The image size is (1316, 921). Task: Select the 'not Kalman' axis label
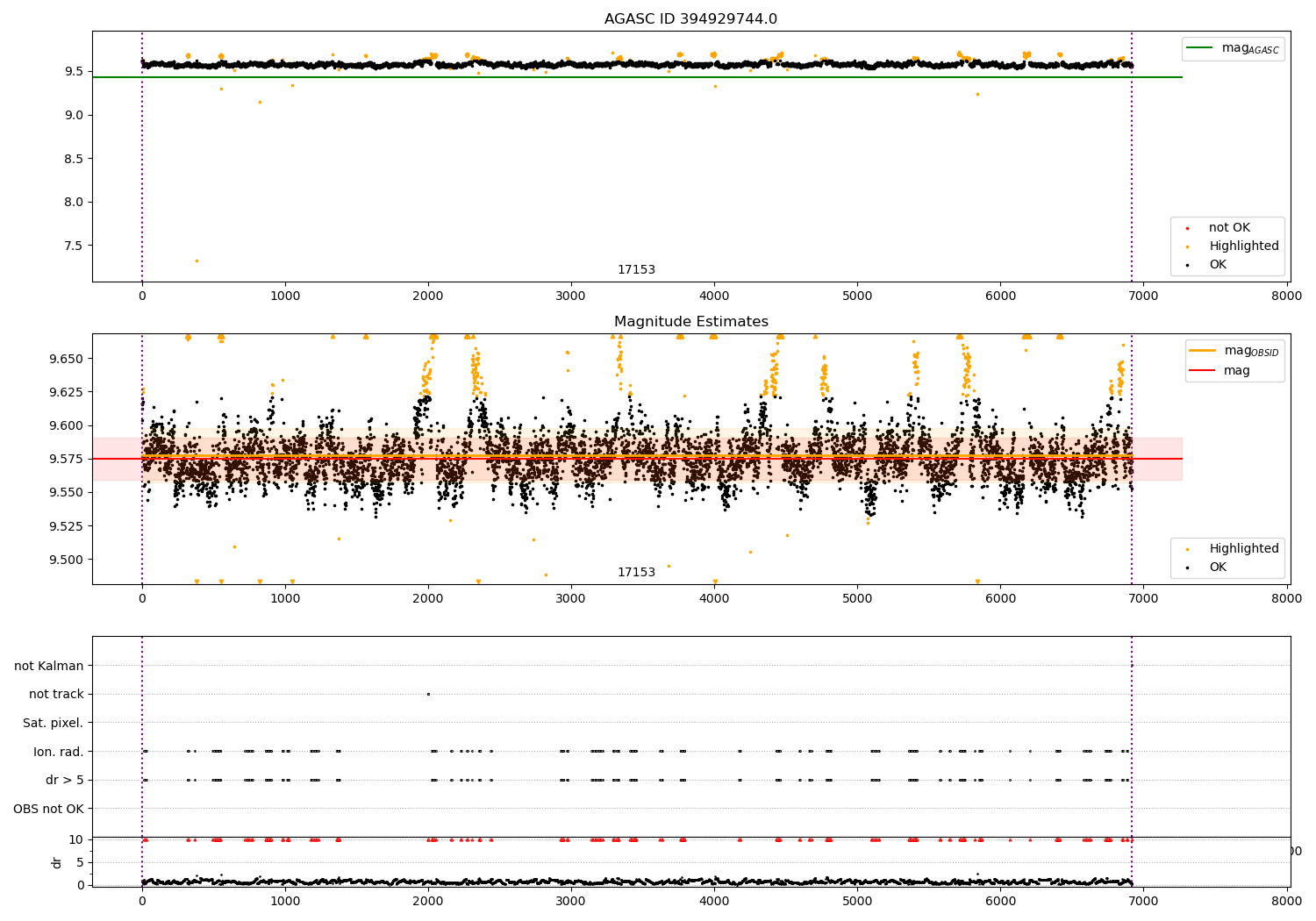pos(49,666)
